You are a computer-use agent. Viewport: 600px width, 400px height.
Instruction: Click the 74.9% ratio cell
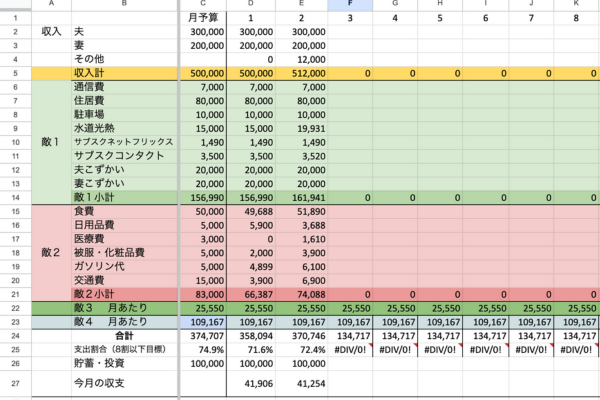point(203,349)
